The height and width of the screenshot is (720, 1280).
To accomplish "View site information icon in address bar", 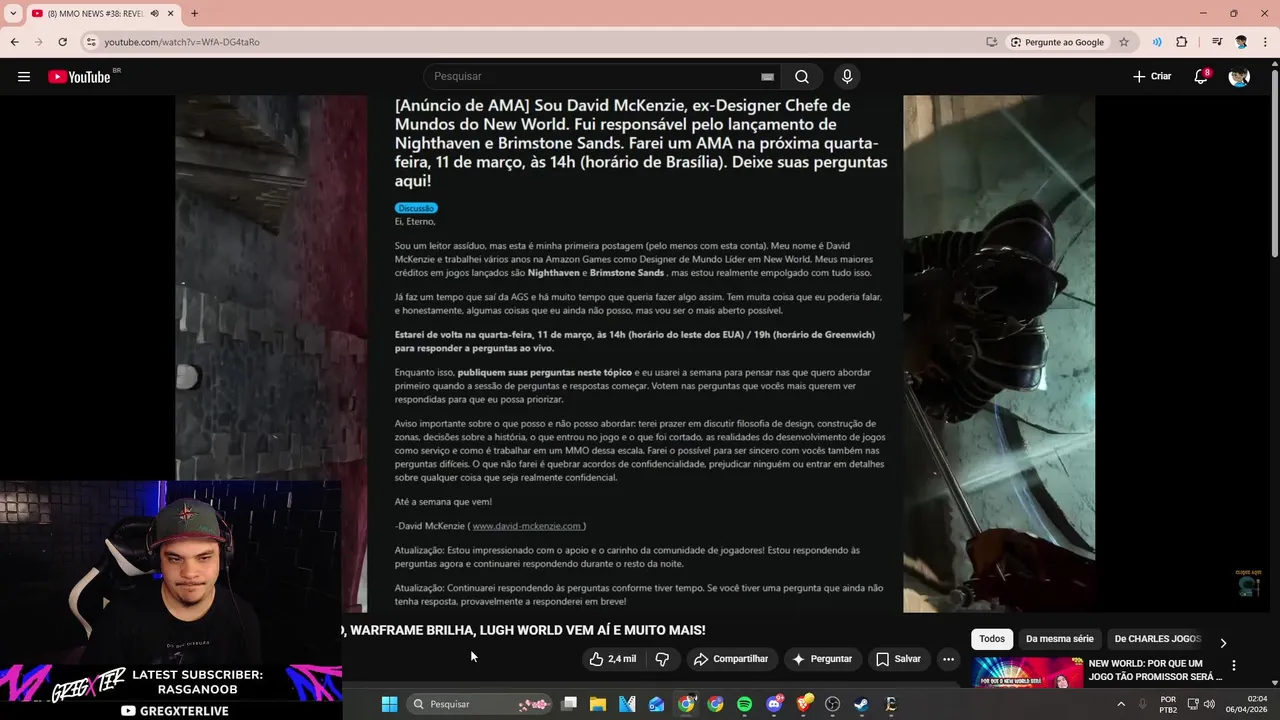I will 90,42.
